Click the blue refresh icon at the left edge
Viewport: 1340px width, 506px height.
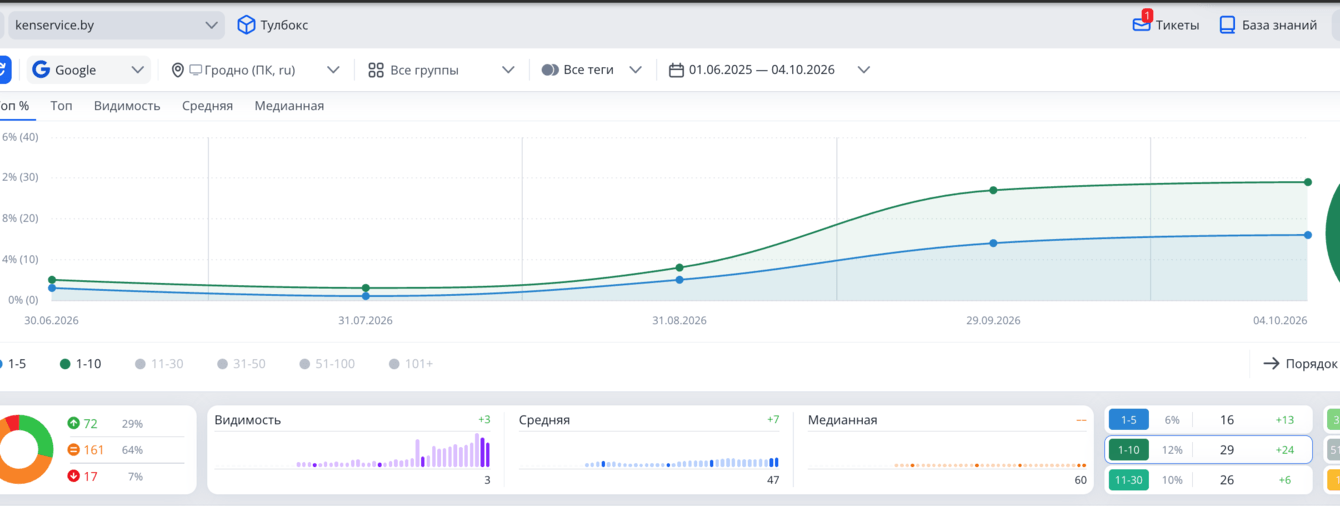tap(3, 70)
